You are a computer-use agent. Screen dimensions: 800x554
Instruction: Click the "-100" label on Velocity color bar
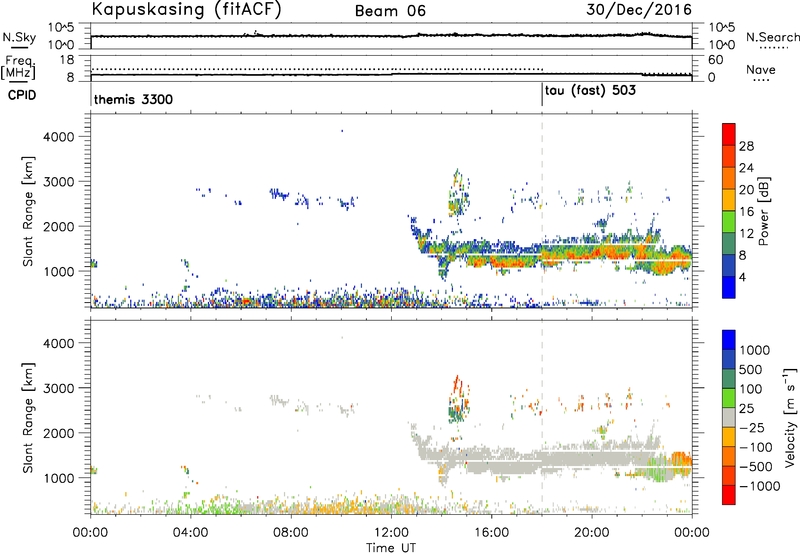pyautogui.click(x=756, y=447)
